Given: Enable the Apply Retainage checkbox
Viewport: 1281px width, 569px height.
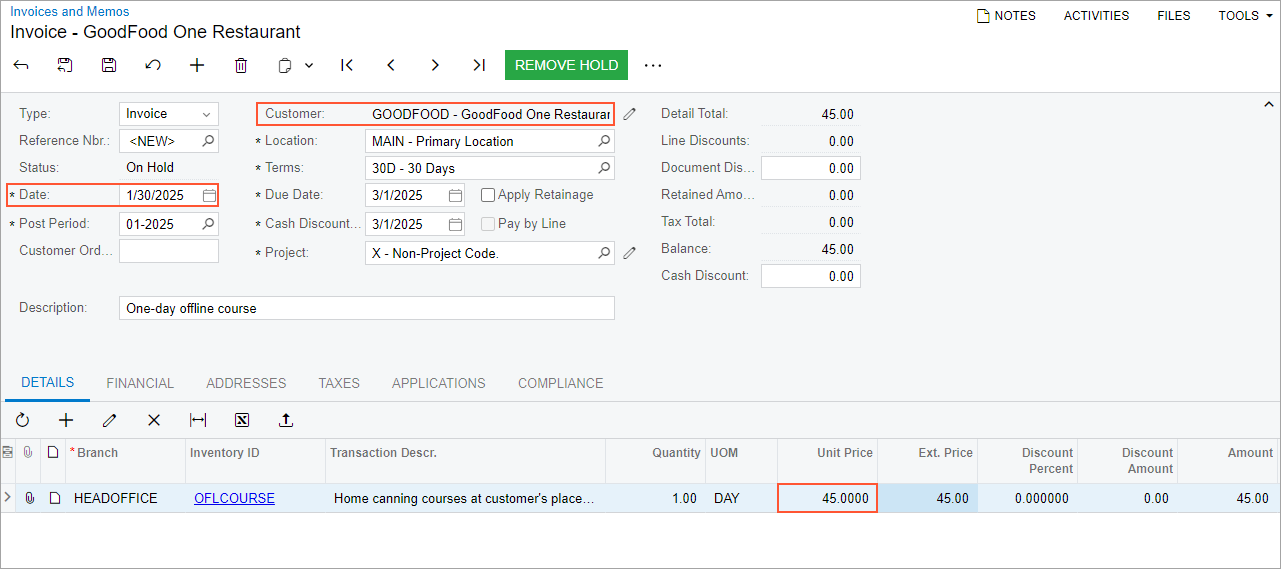Looking at the screenshot, I should tap(488, 195).
